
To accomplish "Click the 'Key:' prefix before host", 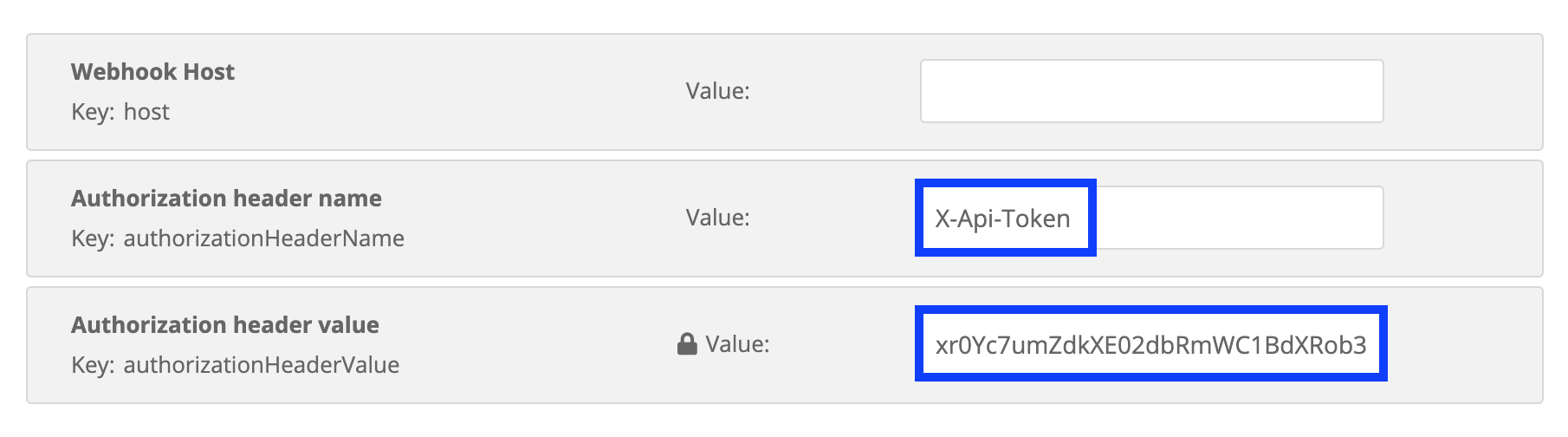I will tap(93, 112).
